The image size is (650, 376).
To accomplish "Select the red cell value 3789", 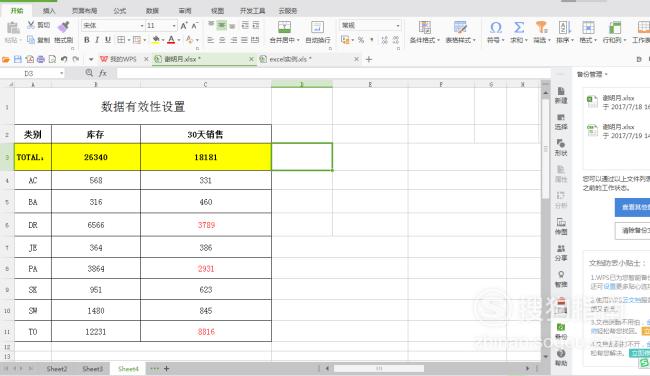I will coord(206,225).
